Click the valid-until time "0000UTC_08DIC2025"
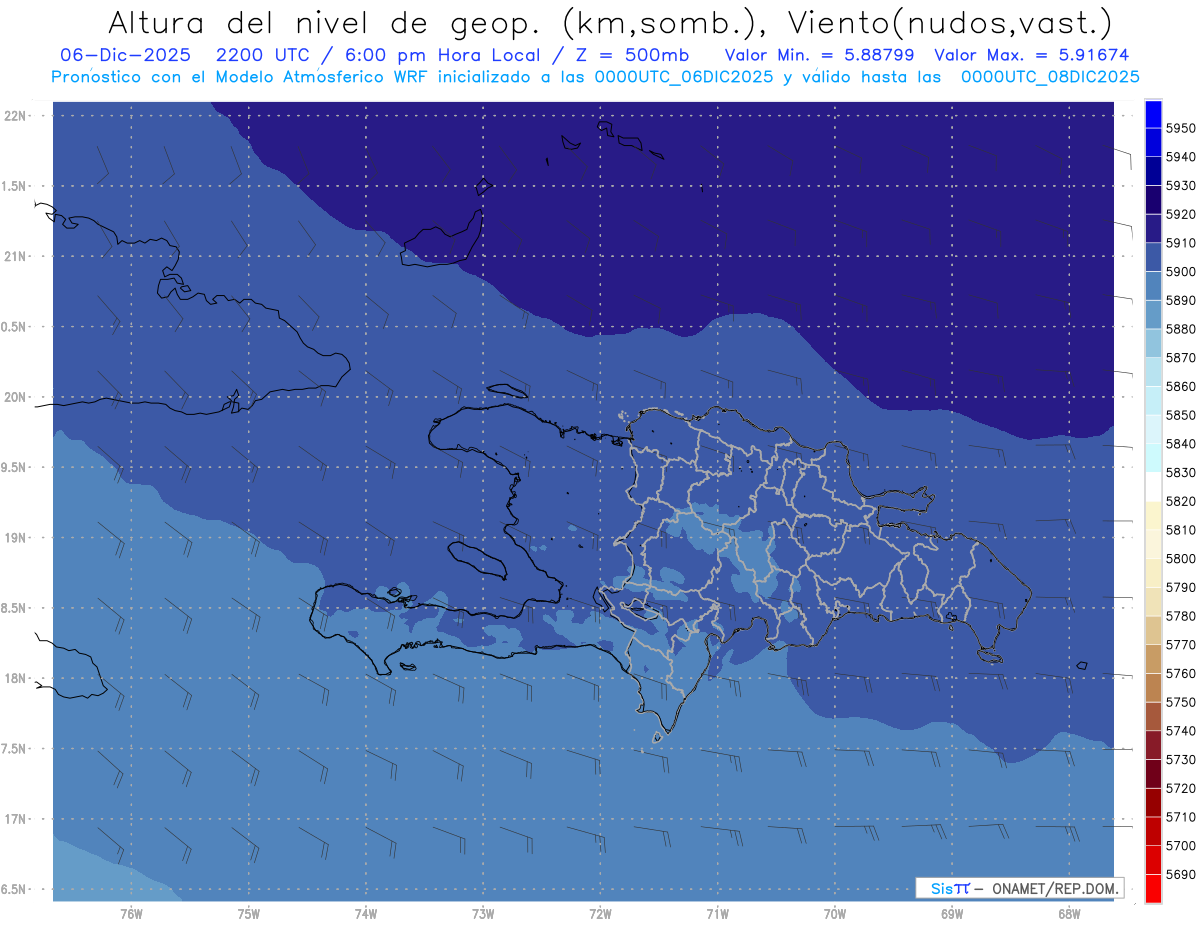 coord(1049,76)
